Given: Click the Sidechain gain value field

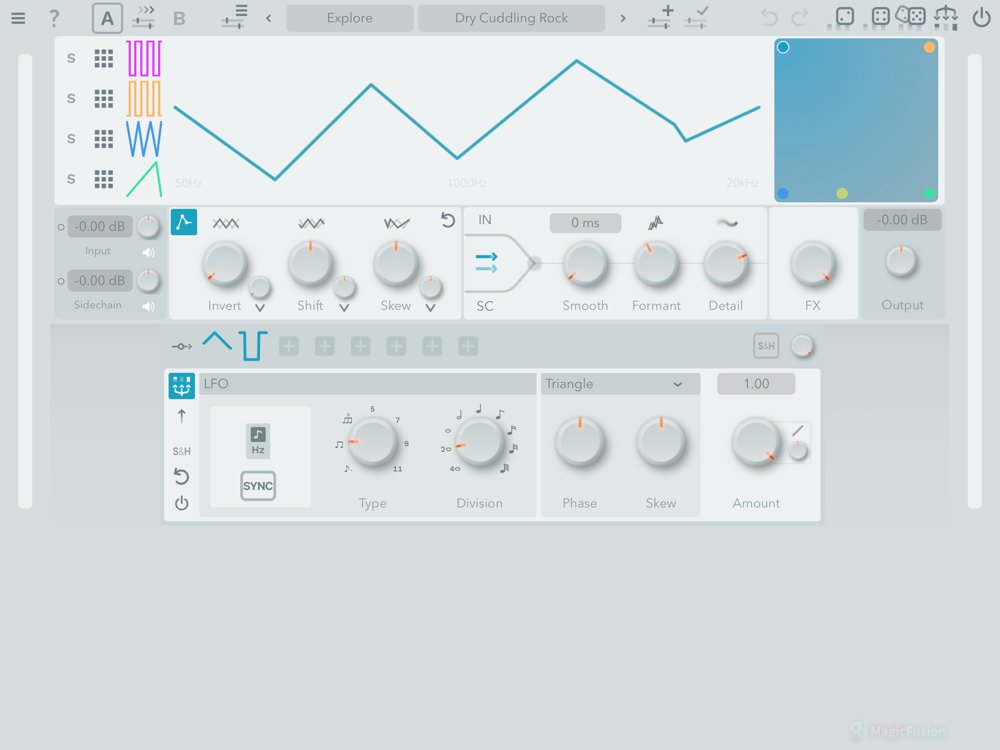Looking at the screenshot, I should (x=100, y=281).
